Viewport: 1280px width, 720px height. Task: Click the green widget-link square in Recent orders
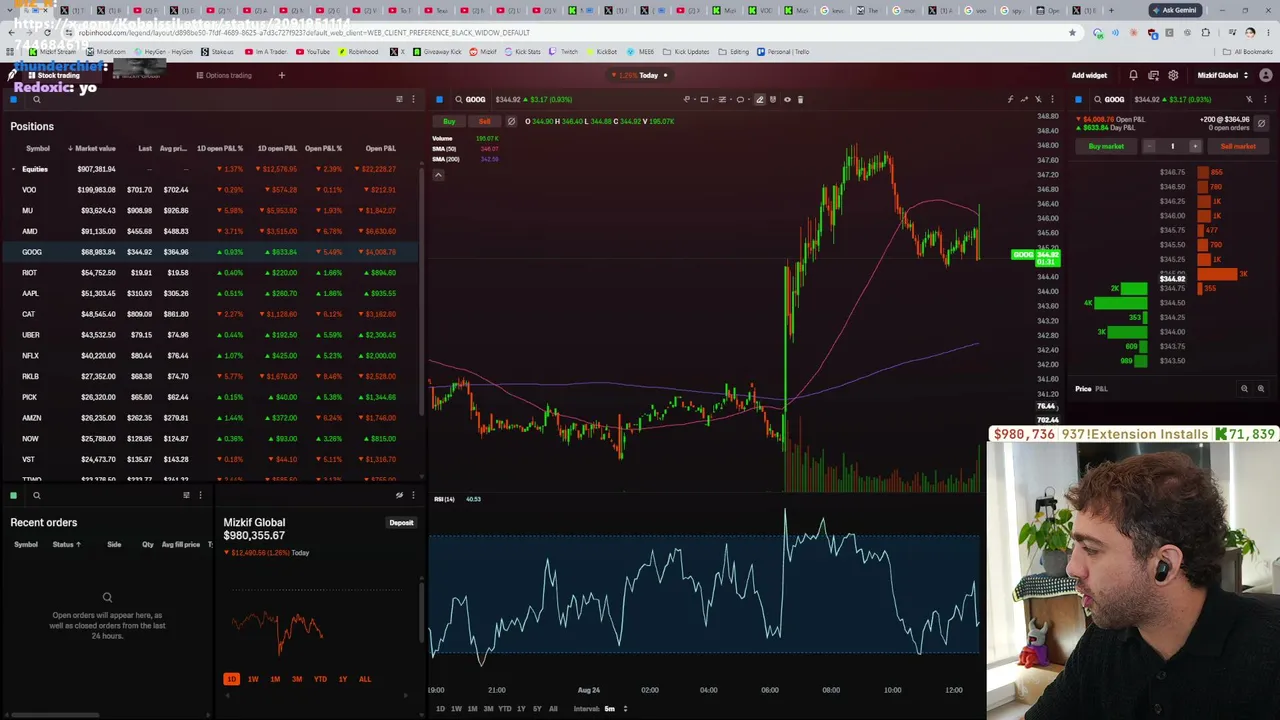(14, 495)
